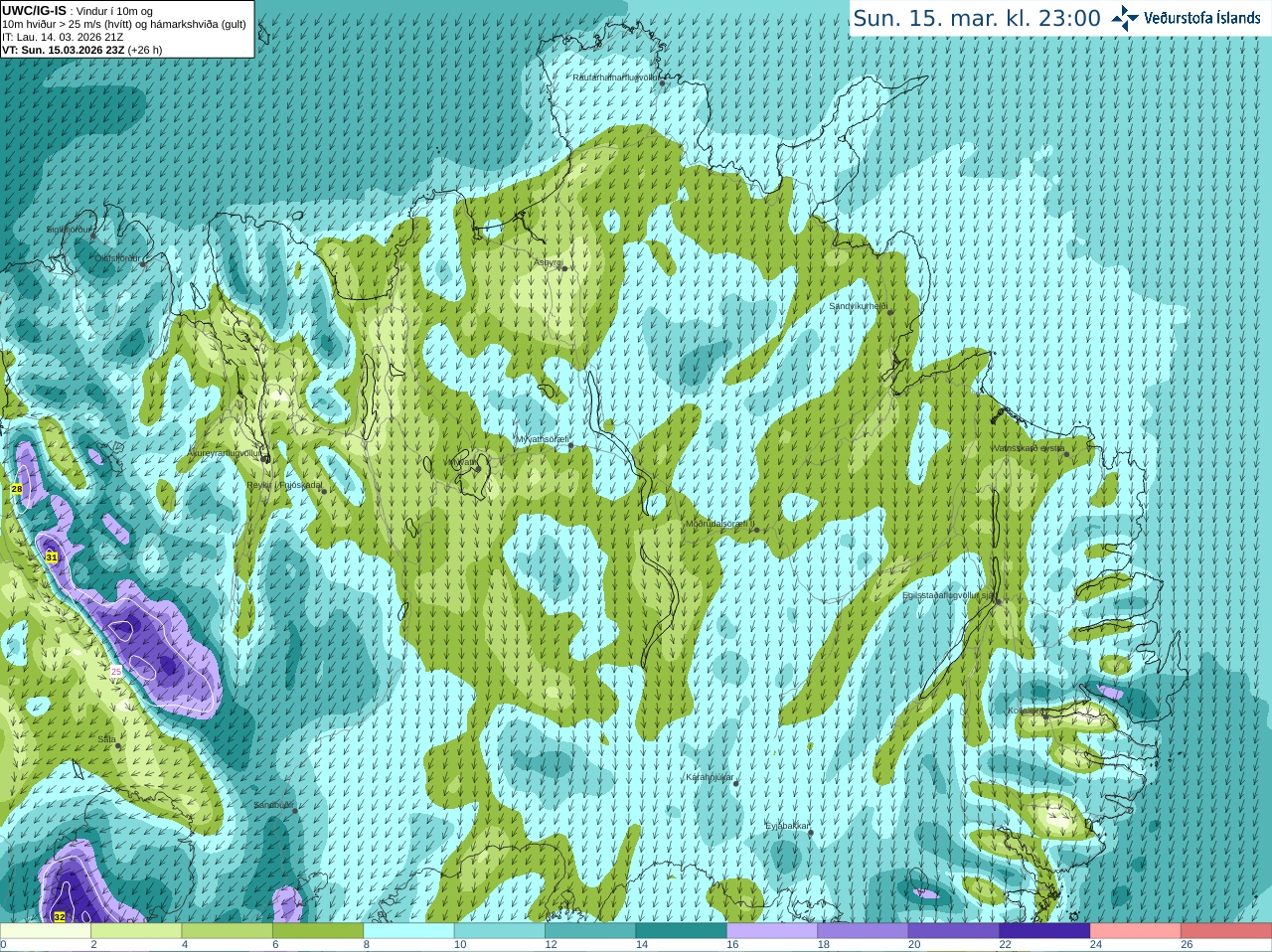Screen dimensions: 1272x952
Task: Click the Sandvíkurheiði station label
Action: pos(859,306)
